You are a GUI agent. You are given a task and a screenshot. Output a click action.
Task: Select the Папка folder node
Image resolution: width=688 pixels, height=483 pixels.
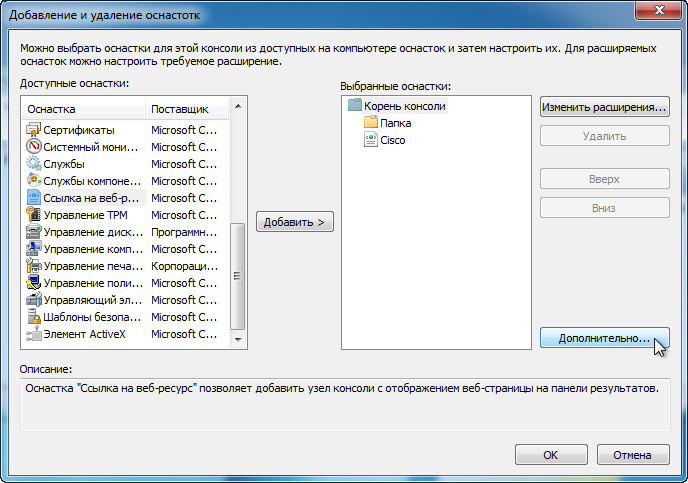click(395, 123)
